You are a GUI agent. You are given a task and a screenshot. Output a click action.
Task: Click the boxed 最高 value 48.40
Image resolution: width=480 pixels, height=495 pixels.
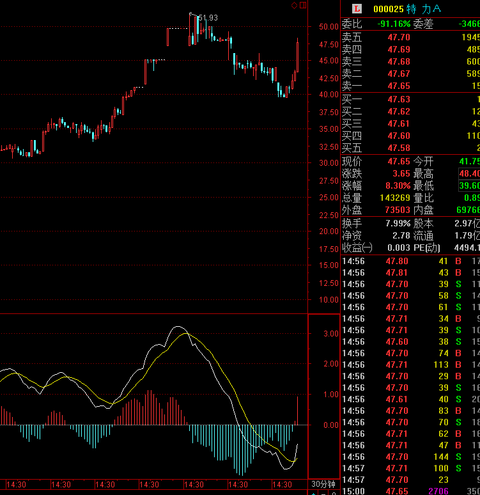pos(469,174)
